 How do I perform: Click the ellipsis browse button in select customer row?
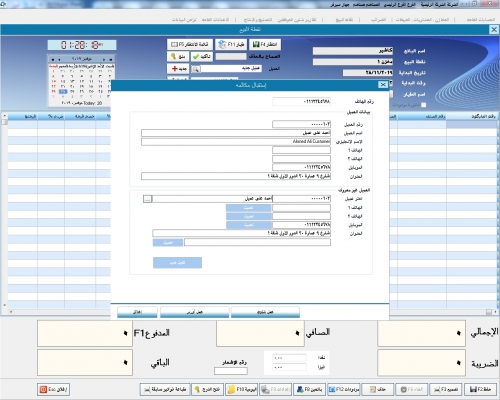[x=148, y=199]
